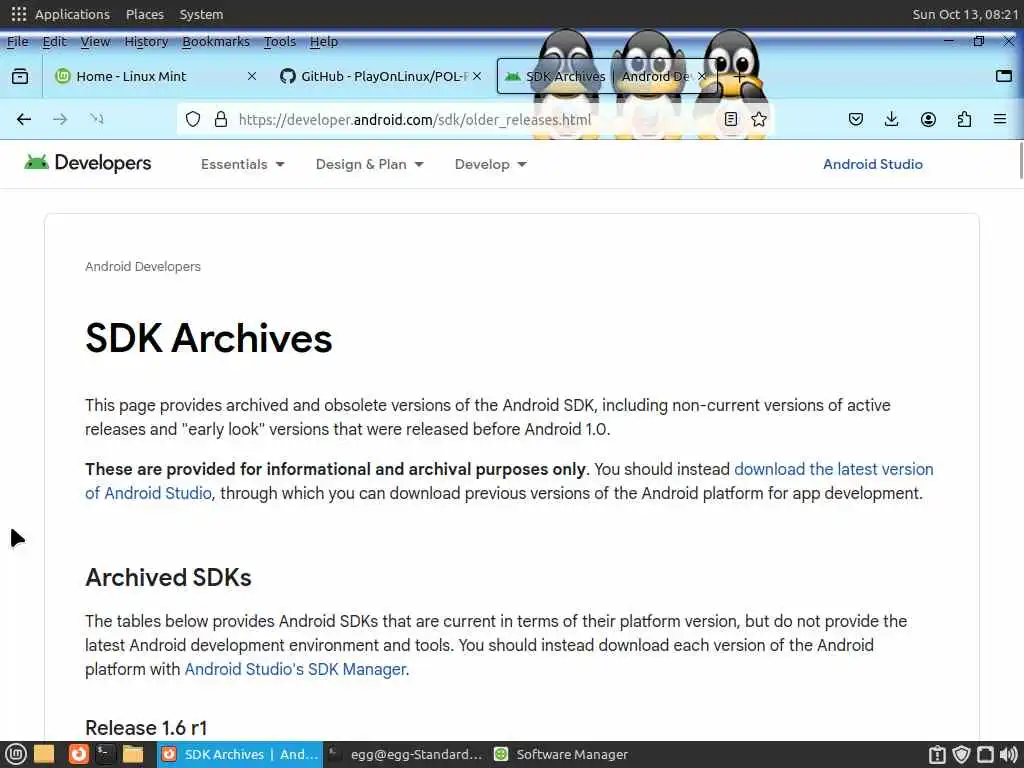
Task: Expand the Essentials dropdown
Action: 243,165
